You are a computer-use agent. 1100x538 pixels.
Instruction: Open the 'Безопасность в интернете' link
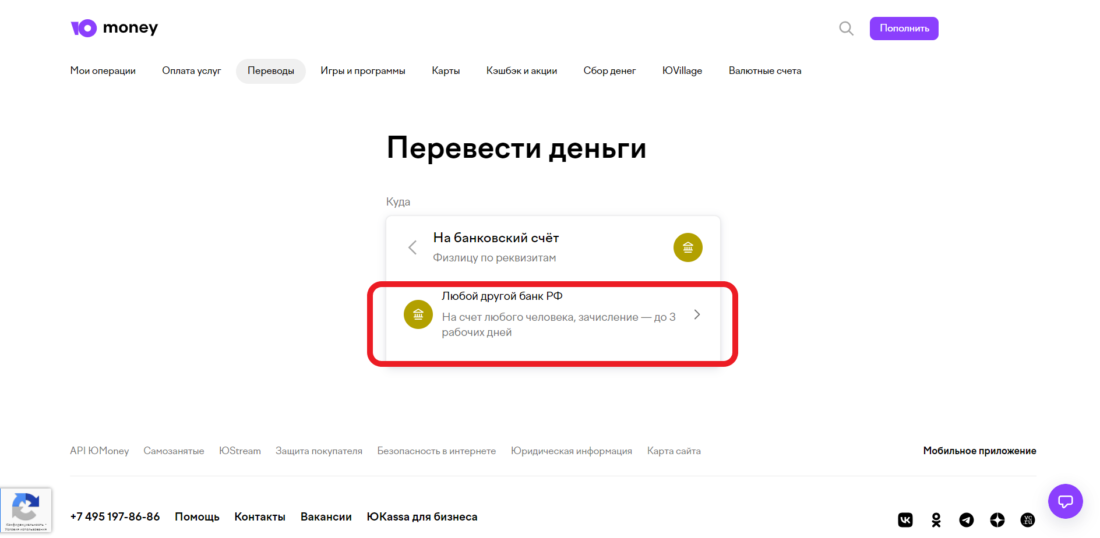tap(436, 451)
